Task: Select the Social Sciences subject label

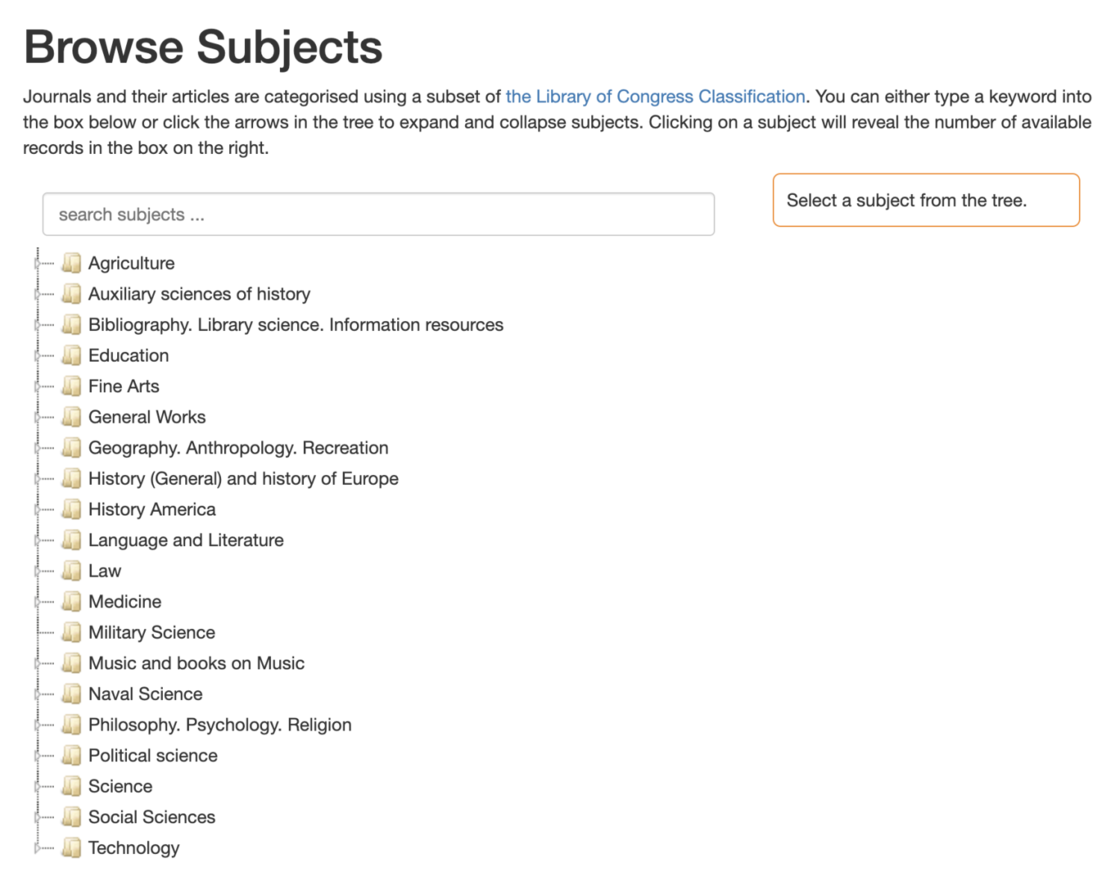Action: click(x=151, y=816)
